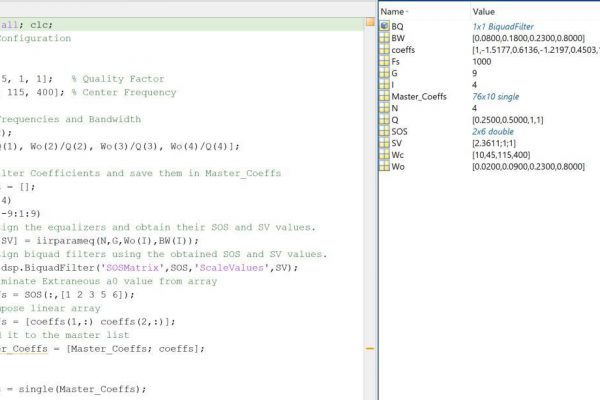600x400 pixels.
Task: Click the Fs variable grid icon
Action: click(x=384, y=61)
